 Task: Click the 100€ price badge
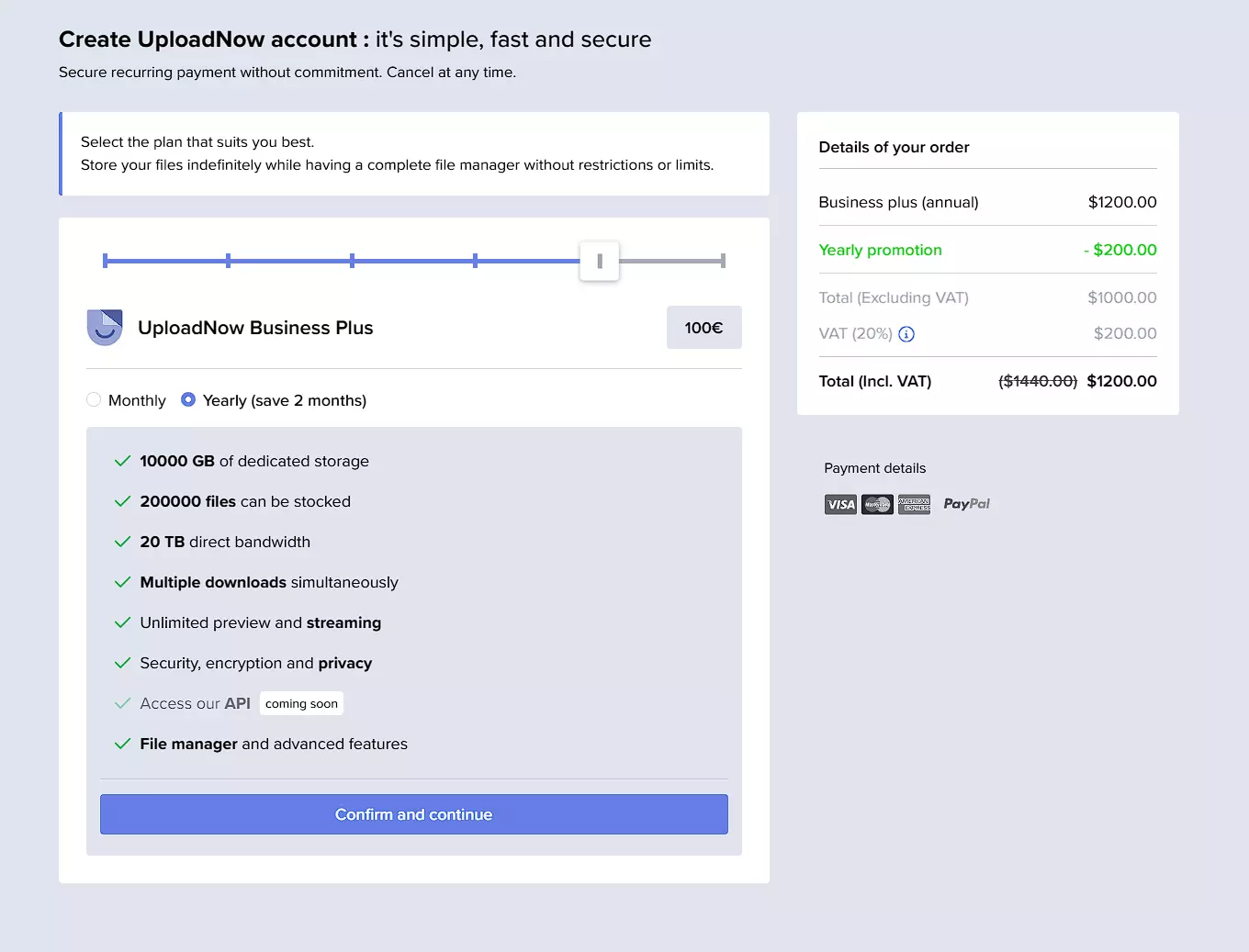click(703, 328)
